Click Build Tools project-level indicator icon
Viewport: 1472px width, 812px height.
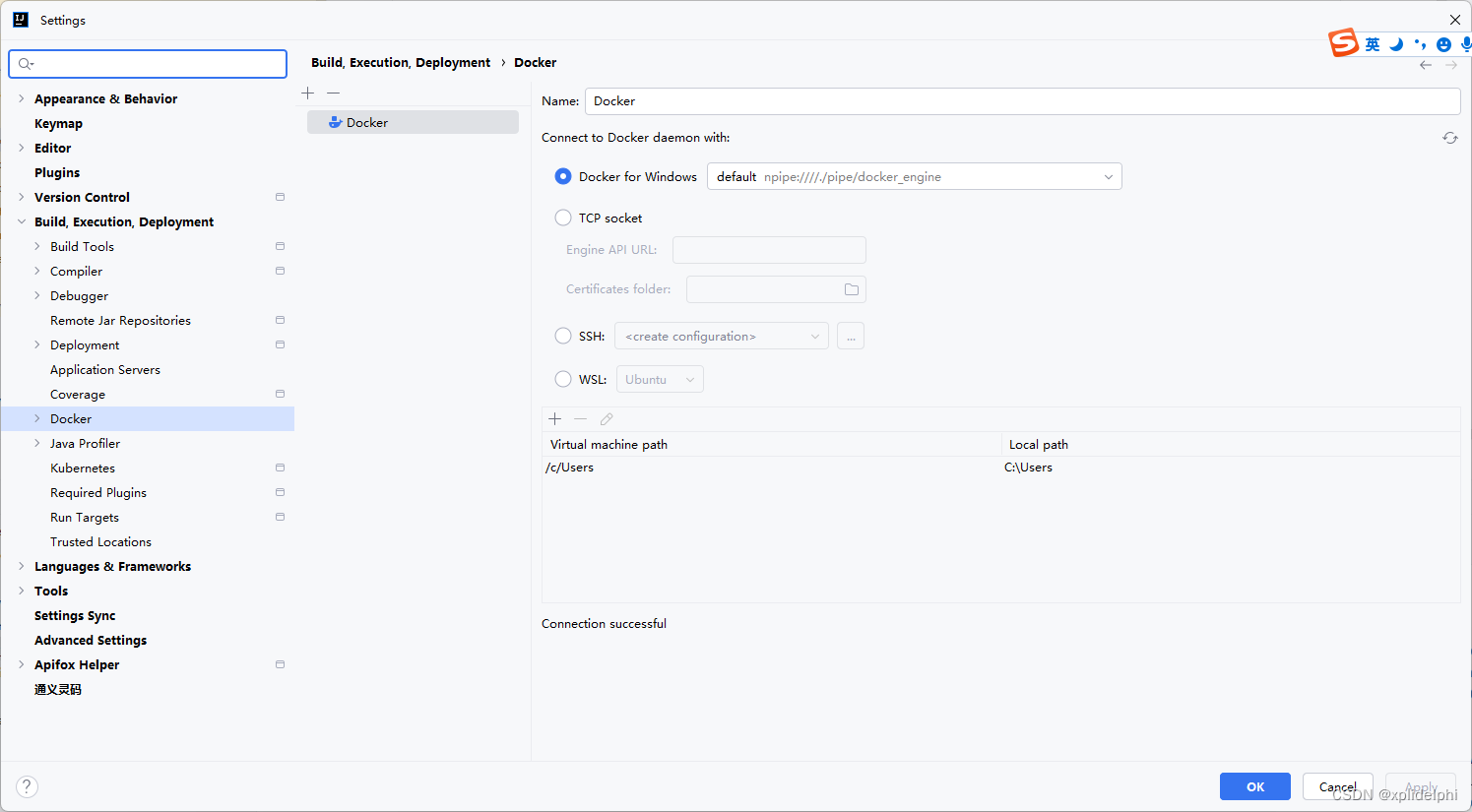coord(281,246)
